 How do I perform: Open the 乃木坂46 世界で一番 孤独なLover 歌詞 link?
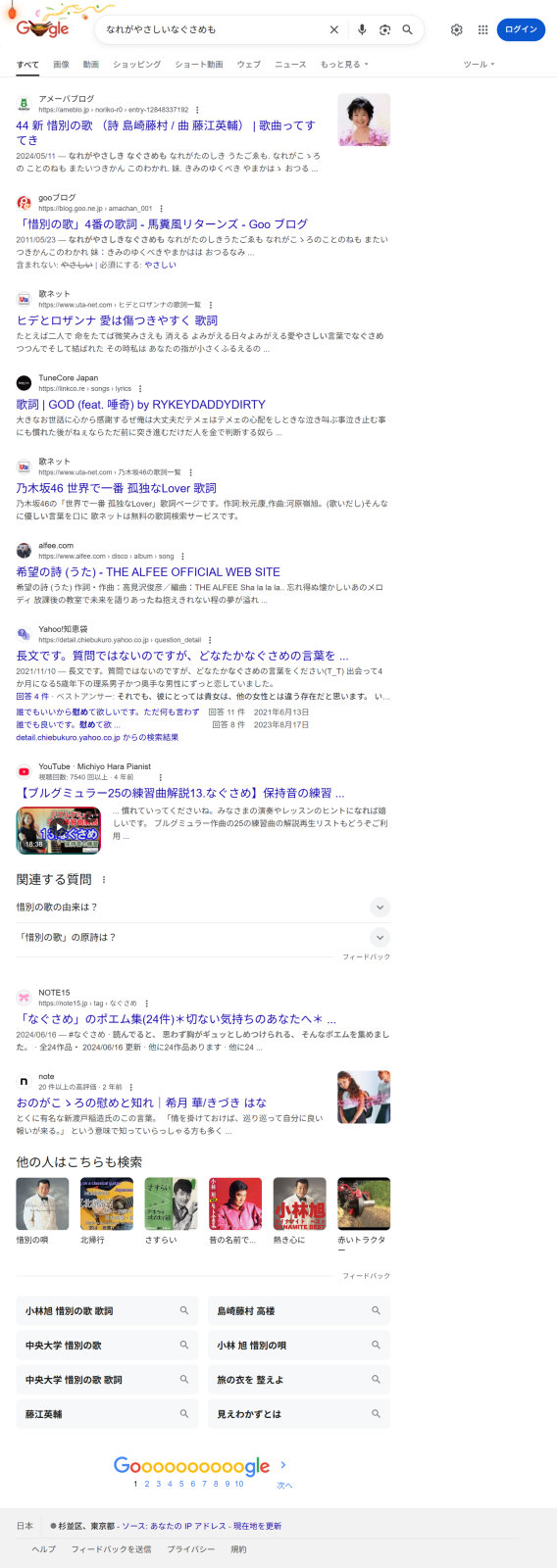coord(116,488)
